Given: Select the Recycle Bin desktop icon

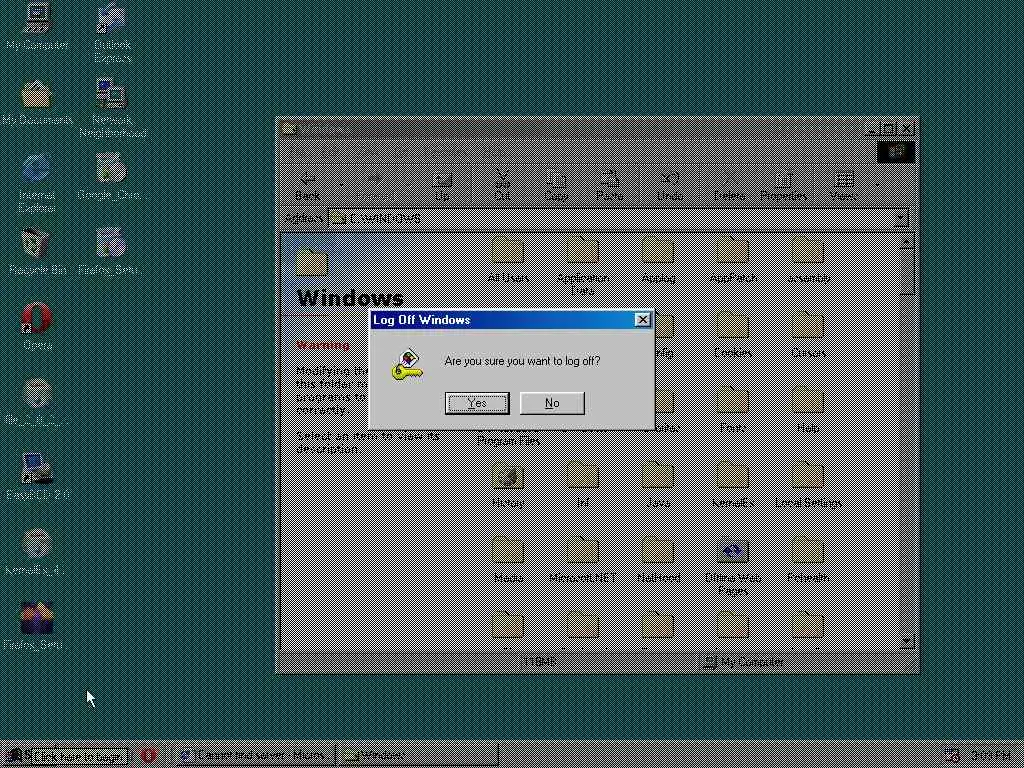Looking at the screenshot, I should click(x=37, y=252).
